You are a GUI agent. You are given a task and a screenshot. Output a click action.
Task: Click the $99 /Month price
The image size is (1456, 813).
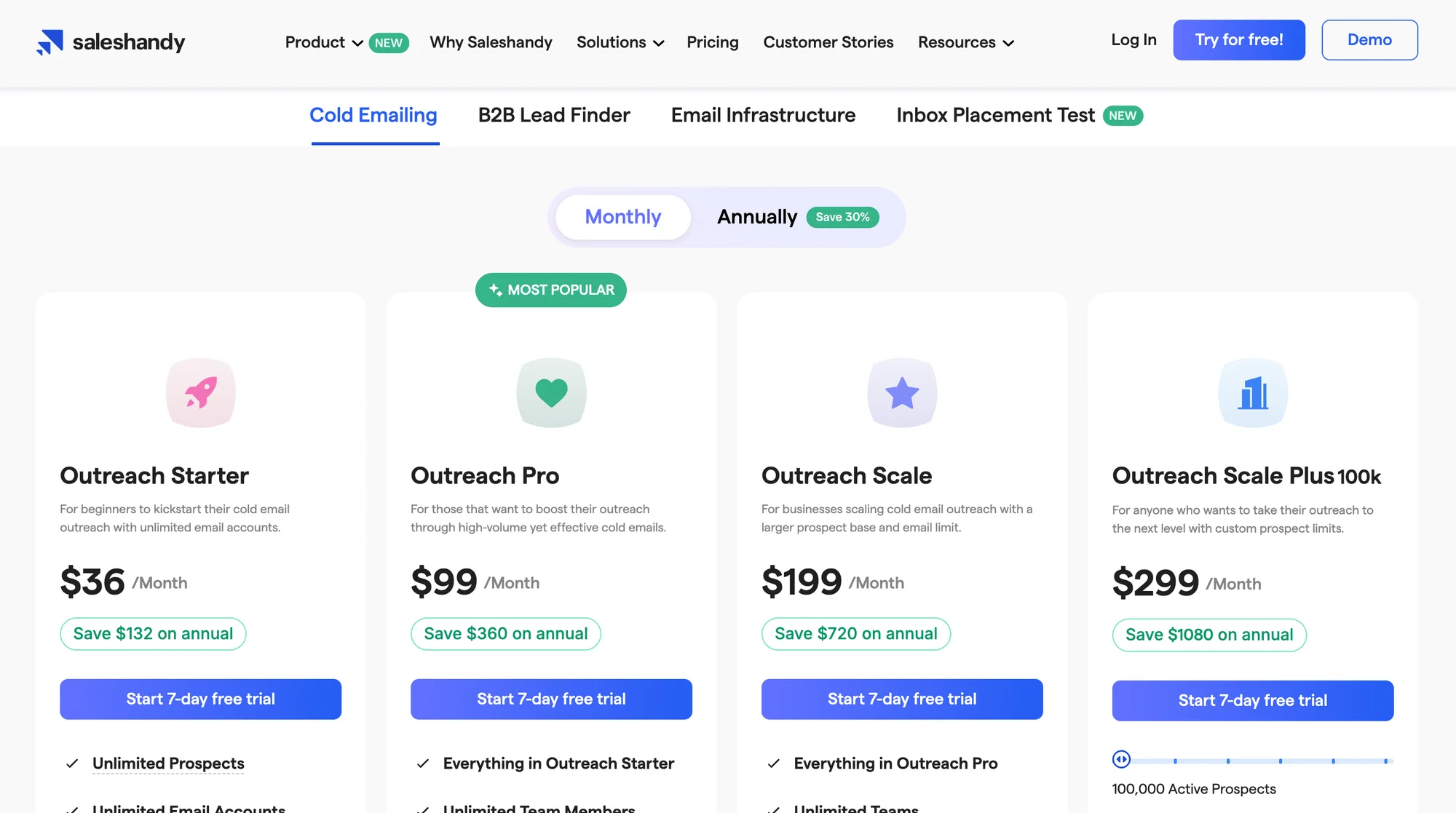point(475,582)
